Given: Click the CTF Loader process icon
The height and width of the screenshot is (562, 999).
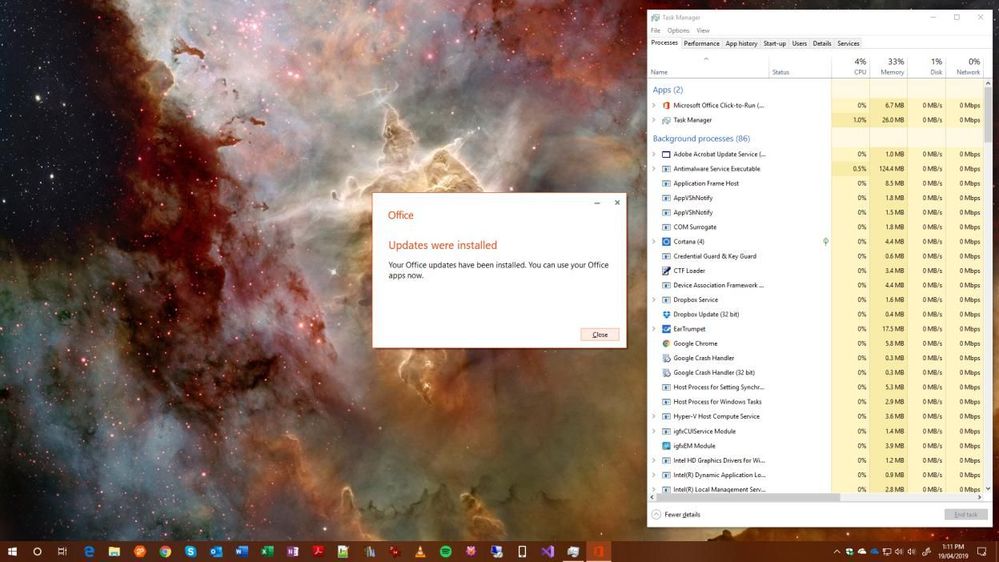Looking at the screenshot, I should click(666, 271).
